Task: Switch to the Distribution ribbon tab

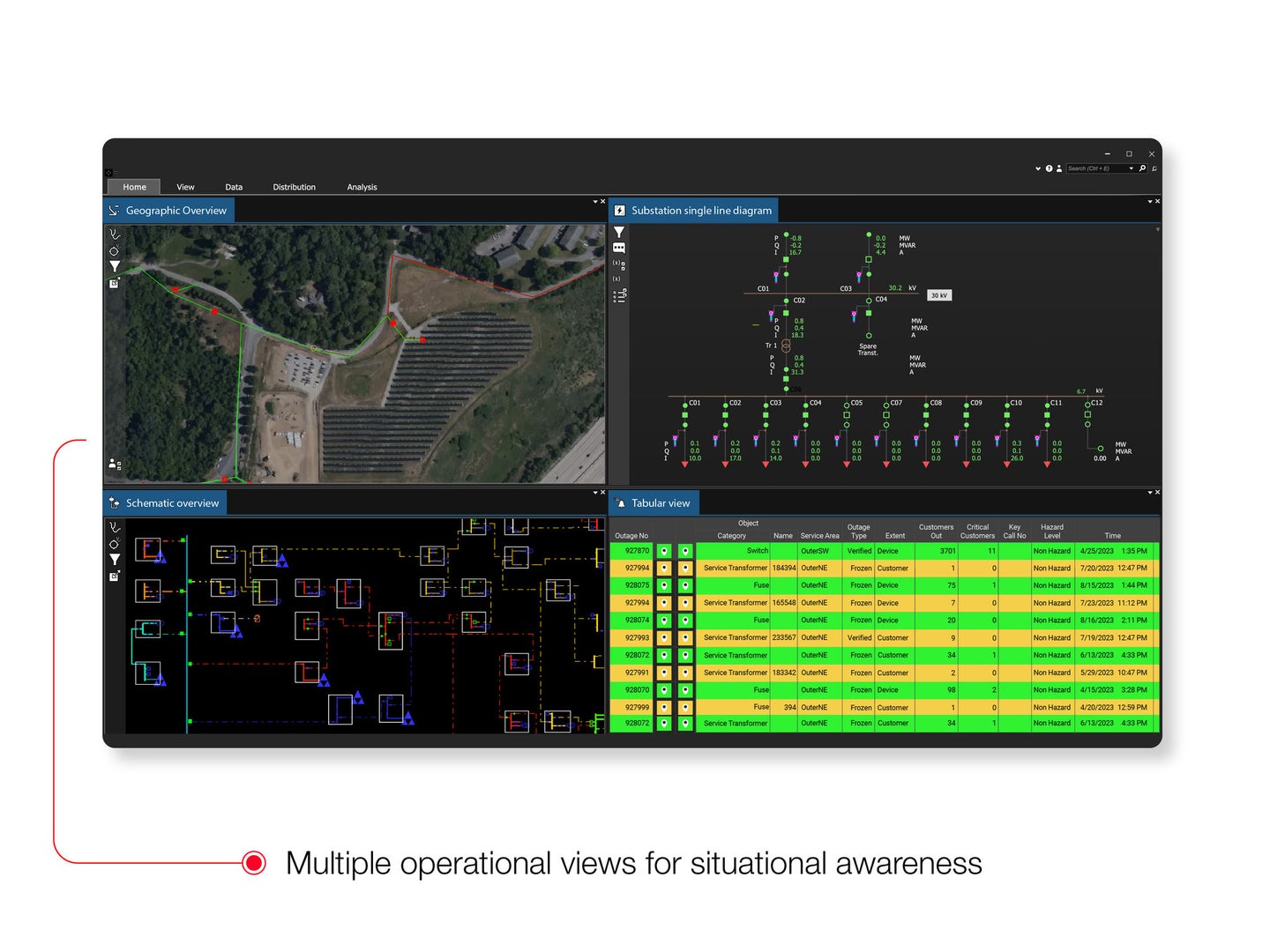Action: tap(294, 187)
